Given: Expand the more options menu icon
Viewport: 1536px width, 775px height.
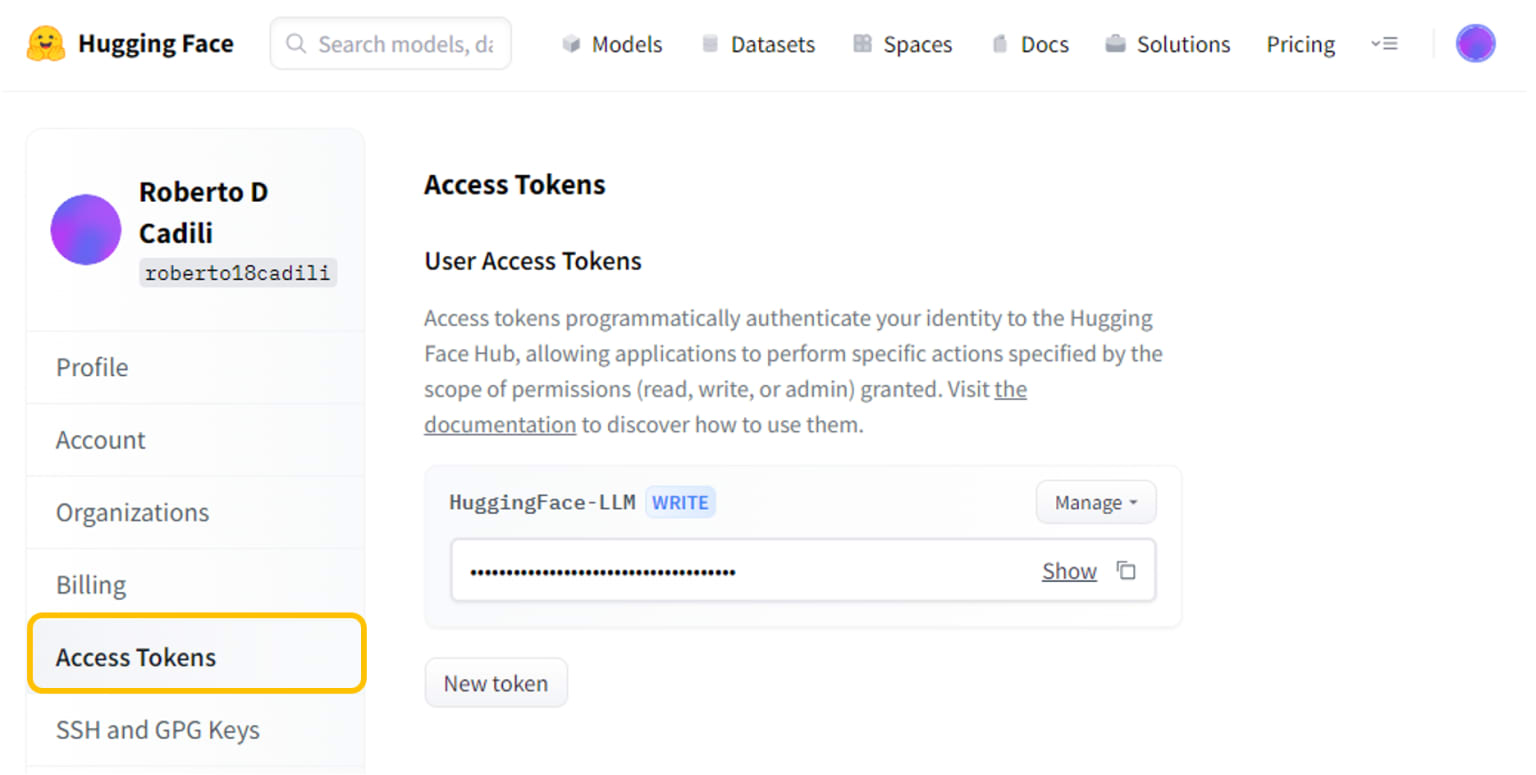Looking at the screenshot, I should pos(1384,44).
